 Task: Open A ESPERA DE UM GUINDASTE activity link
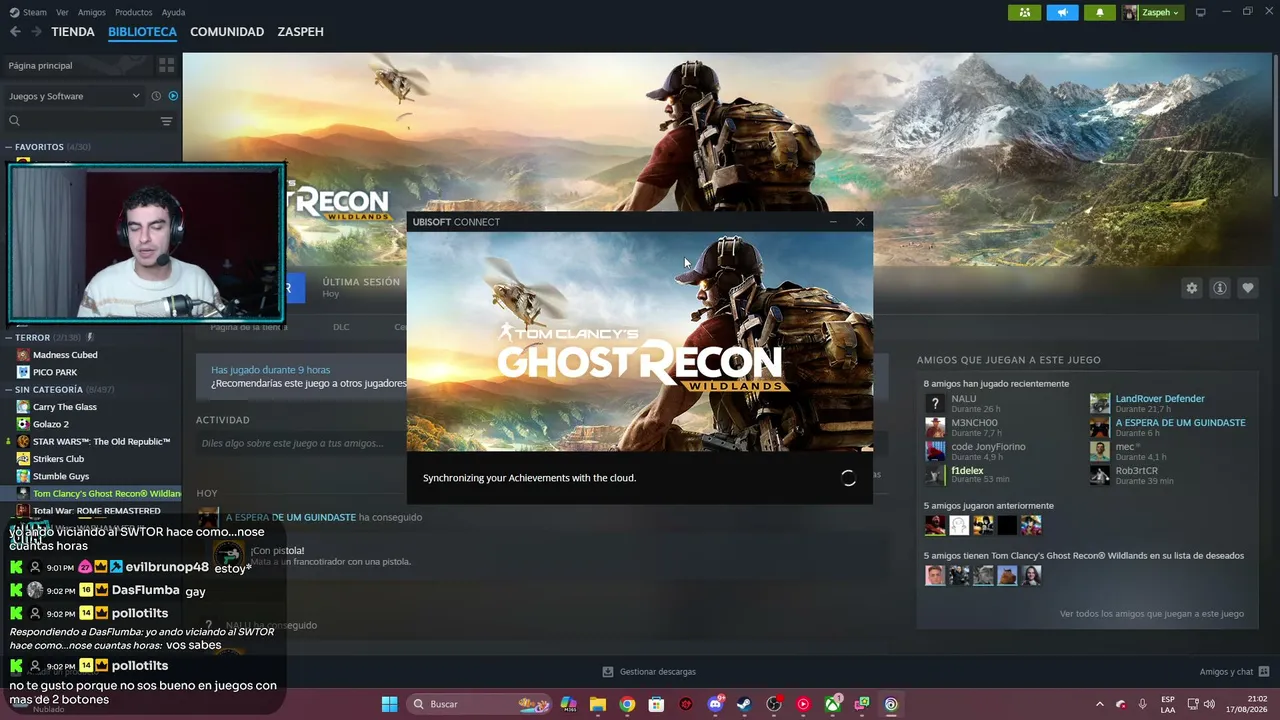[291, 517]
